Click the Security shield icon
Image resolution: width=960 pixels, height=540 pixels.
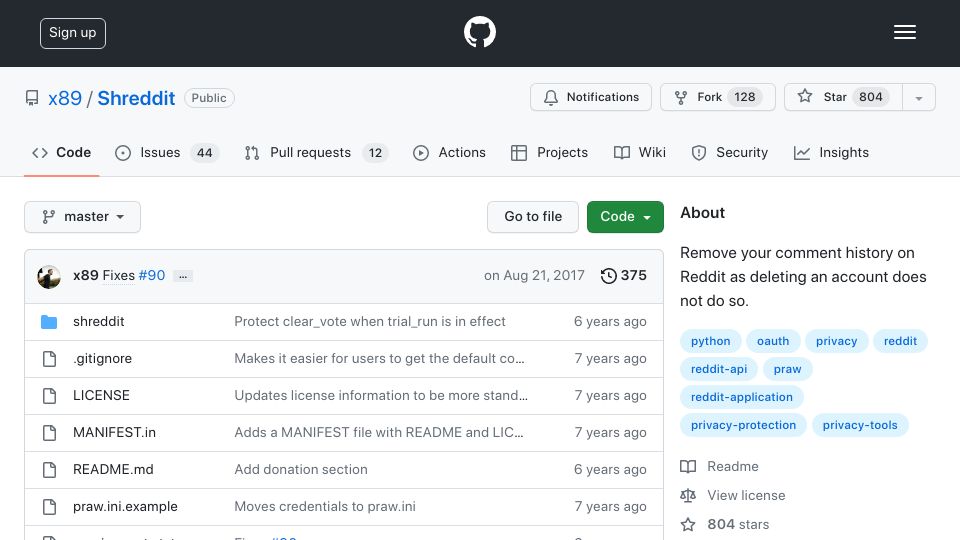click(699, 152)
